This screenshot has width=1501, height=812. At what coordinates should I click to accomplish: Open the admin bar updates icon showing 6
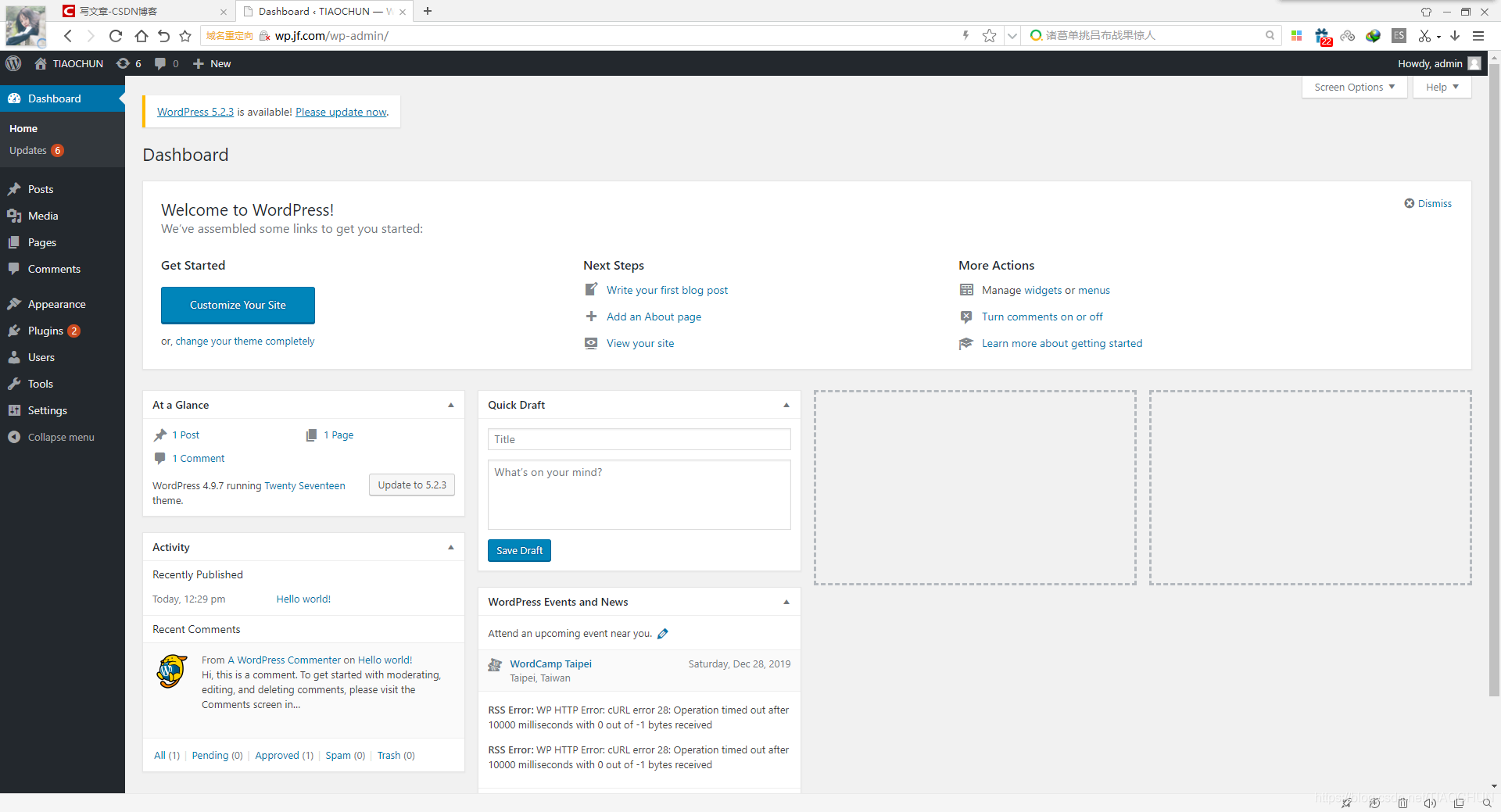pyautogui.click(x=129, y=63)
